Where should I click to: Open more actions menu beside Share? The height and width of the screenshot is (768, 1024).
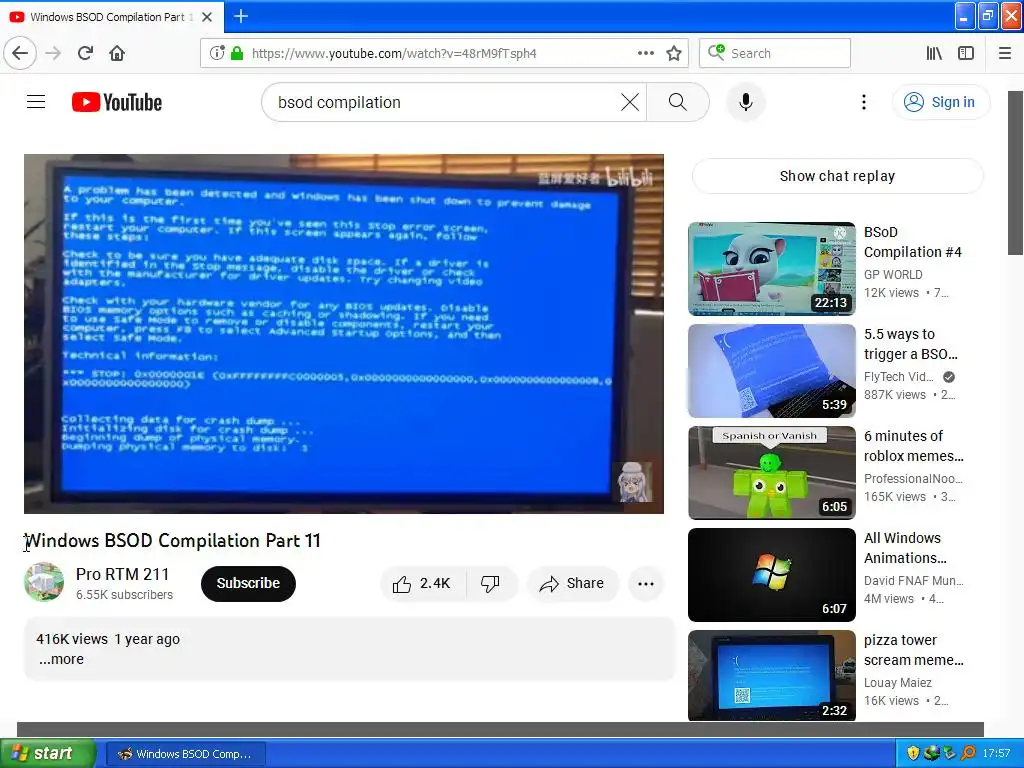(x=645, y=584)
